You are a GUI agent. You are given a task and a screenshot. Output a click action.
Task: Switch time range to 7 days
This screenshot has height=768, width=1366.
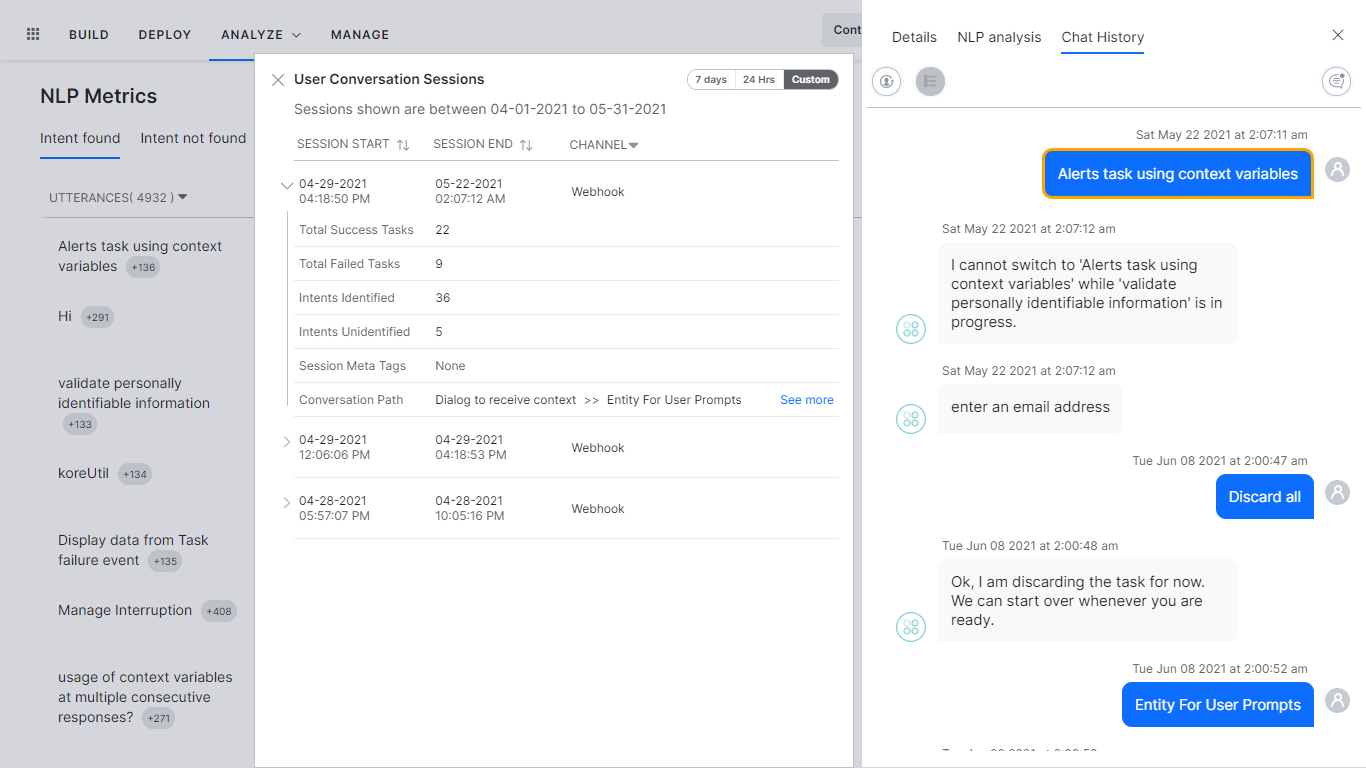710,79
